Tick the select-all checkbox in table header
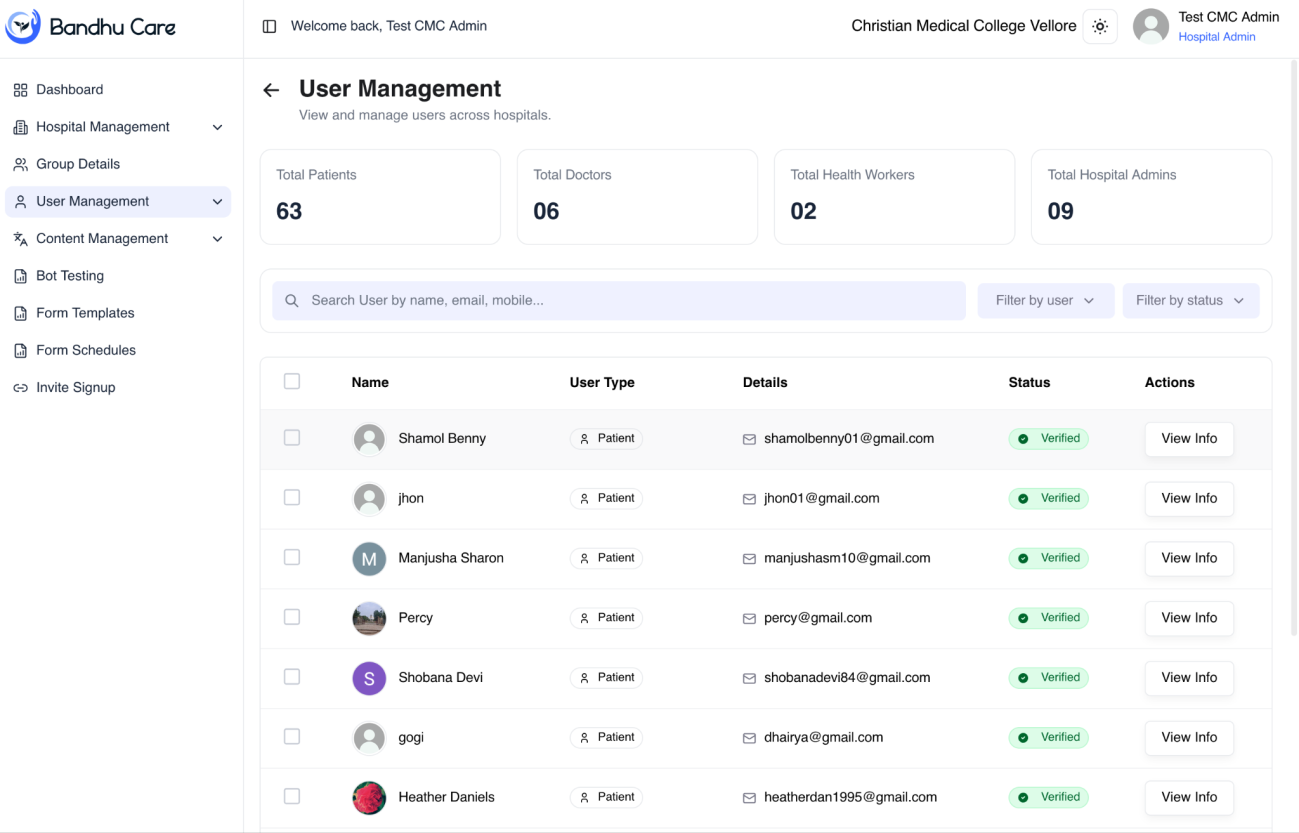This screenshot has width=1299, height=833. [292, 381]
